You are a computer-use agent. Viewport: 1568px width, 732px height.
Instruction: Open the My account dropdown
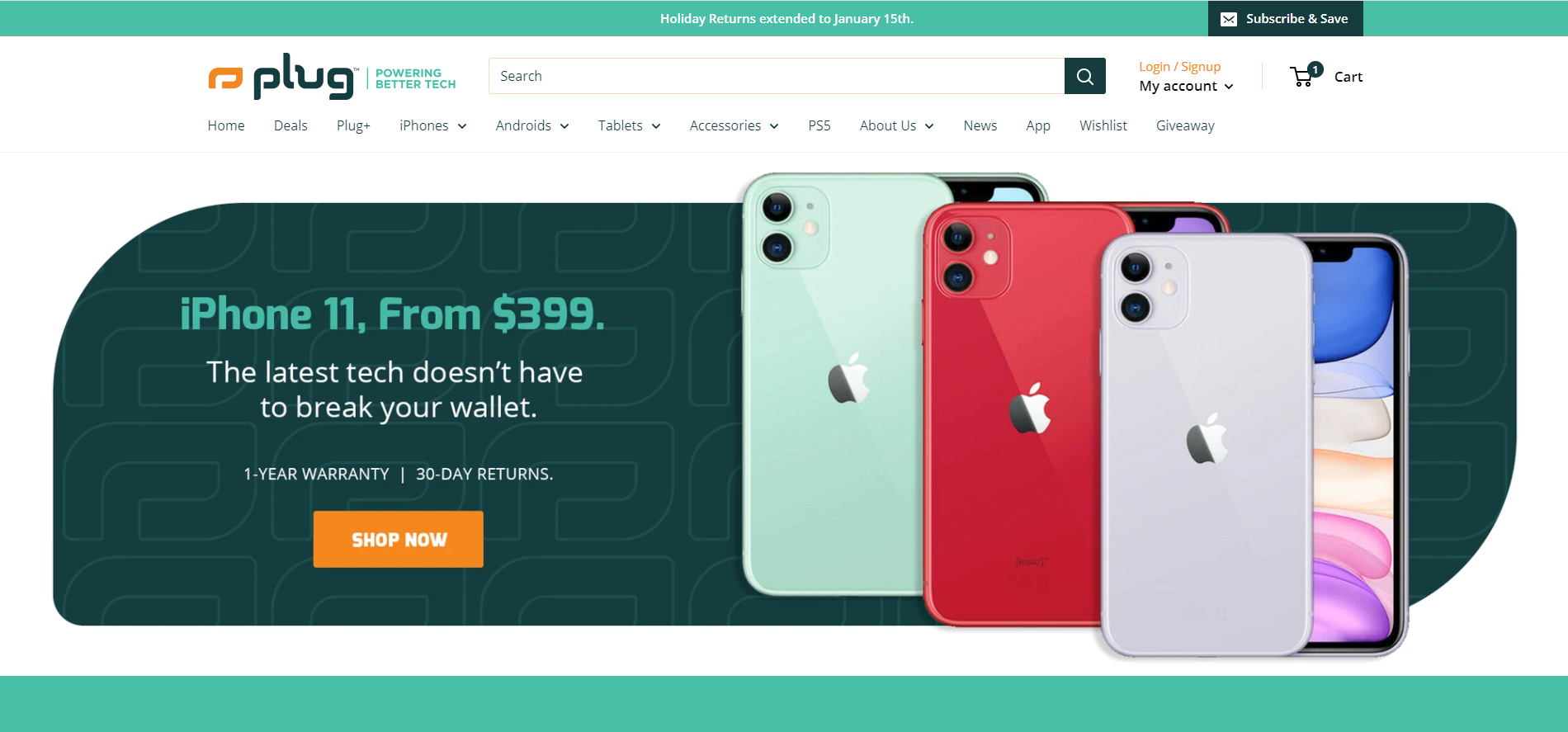(1186, 86)
